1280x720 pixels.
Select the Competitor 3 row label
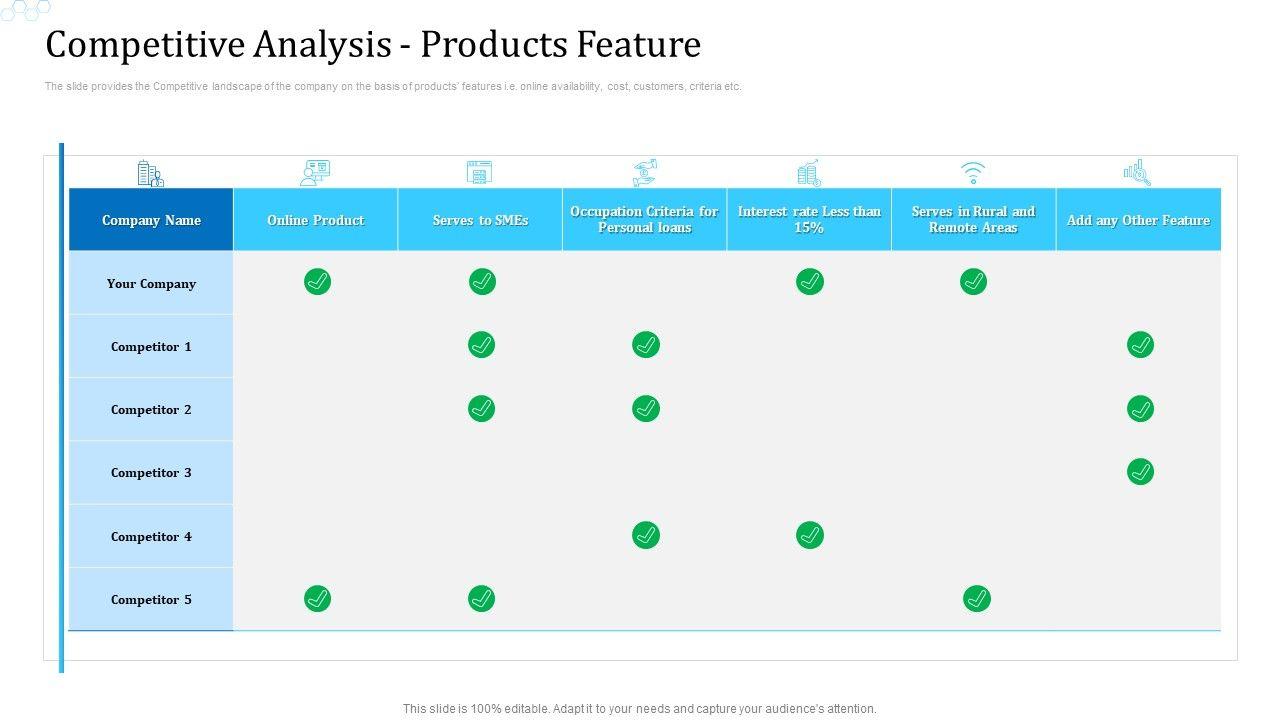151,472
